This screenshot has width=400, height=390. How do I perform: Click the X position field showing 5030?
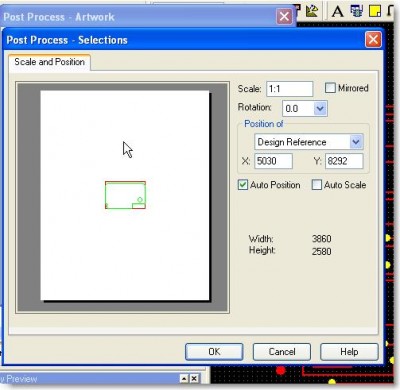(x=273, y=161)
